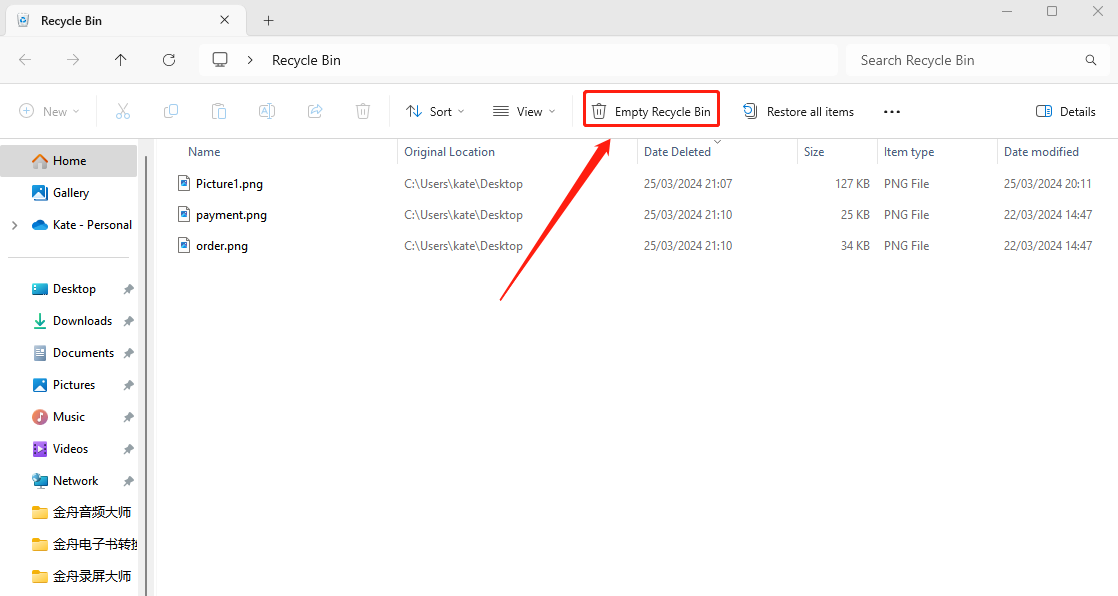
Task: Open the See more ellipsis menu
Action: [892, 111]
